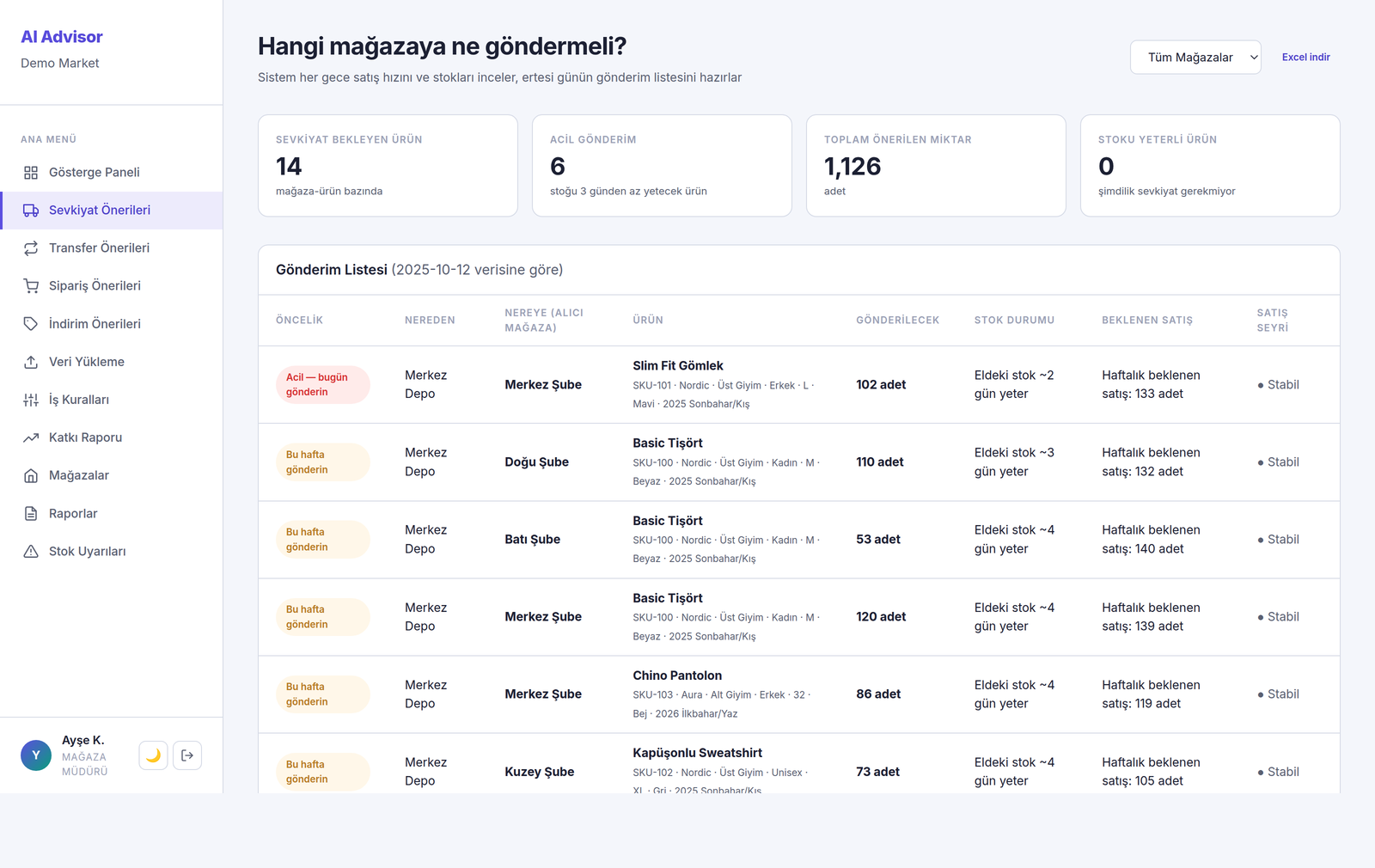Click user avatar with letter Y
This screenshot has width=1375, height=868.
[36, 755]
